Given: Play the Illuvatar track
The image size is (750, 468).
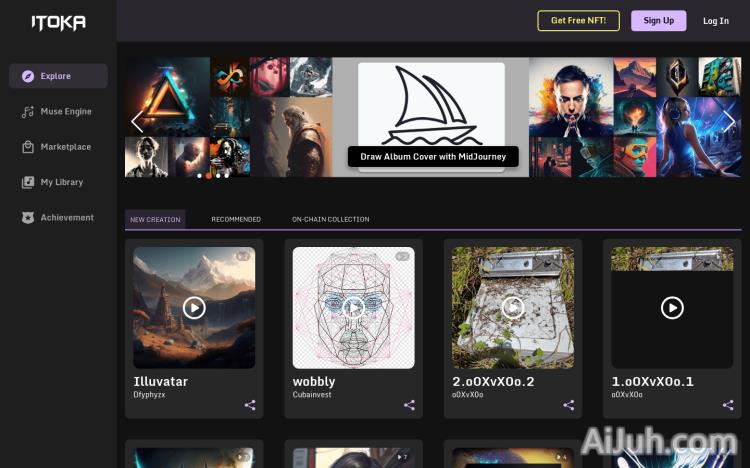Looking at the screenshot, I should coord(194,308).
